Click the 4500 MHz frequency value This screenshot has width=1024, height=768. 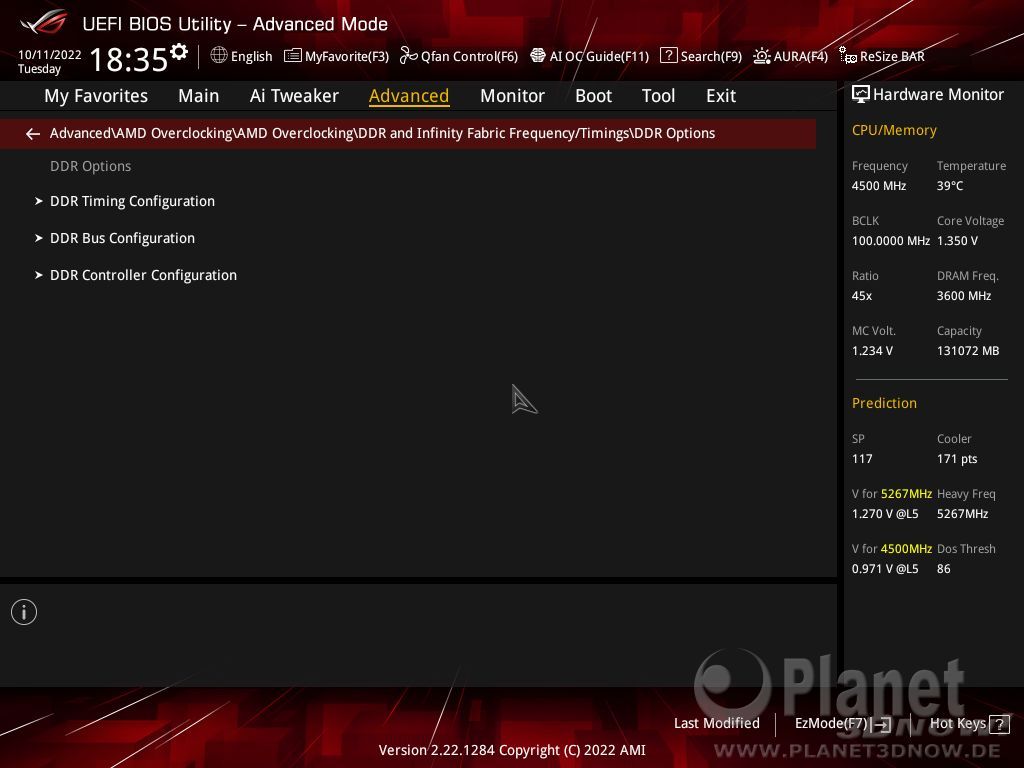[x=878, y=186]
